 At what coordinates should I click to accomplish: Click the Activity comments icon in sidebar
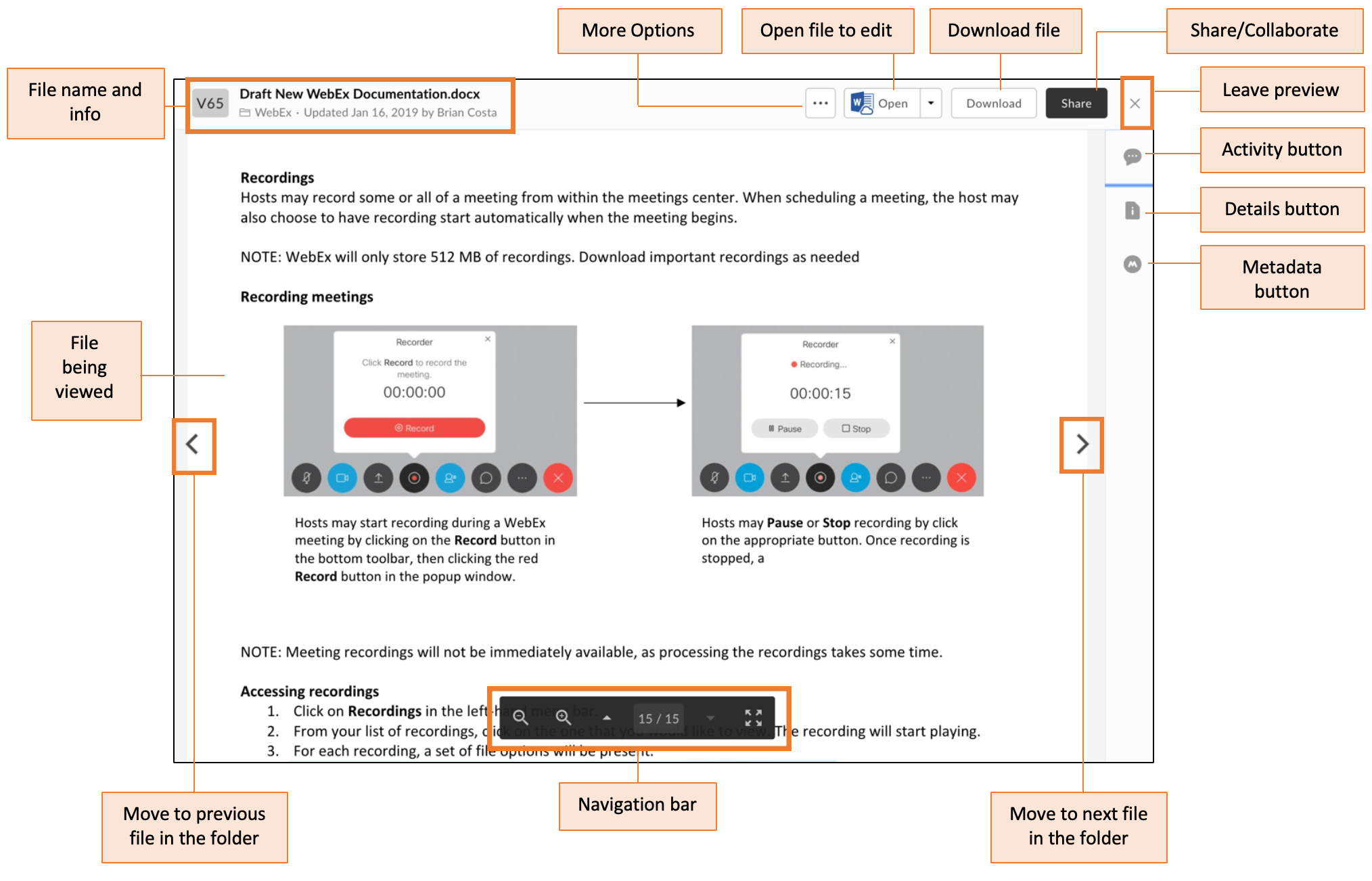coord(1132,157)
